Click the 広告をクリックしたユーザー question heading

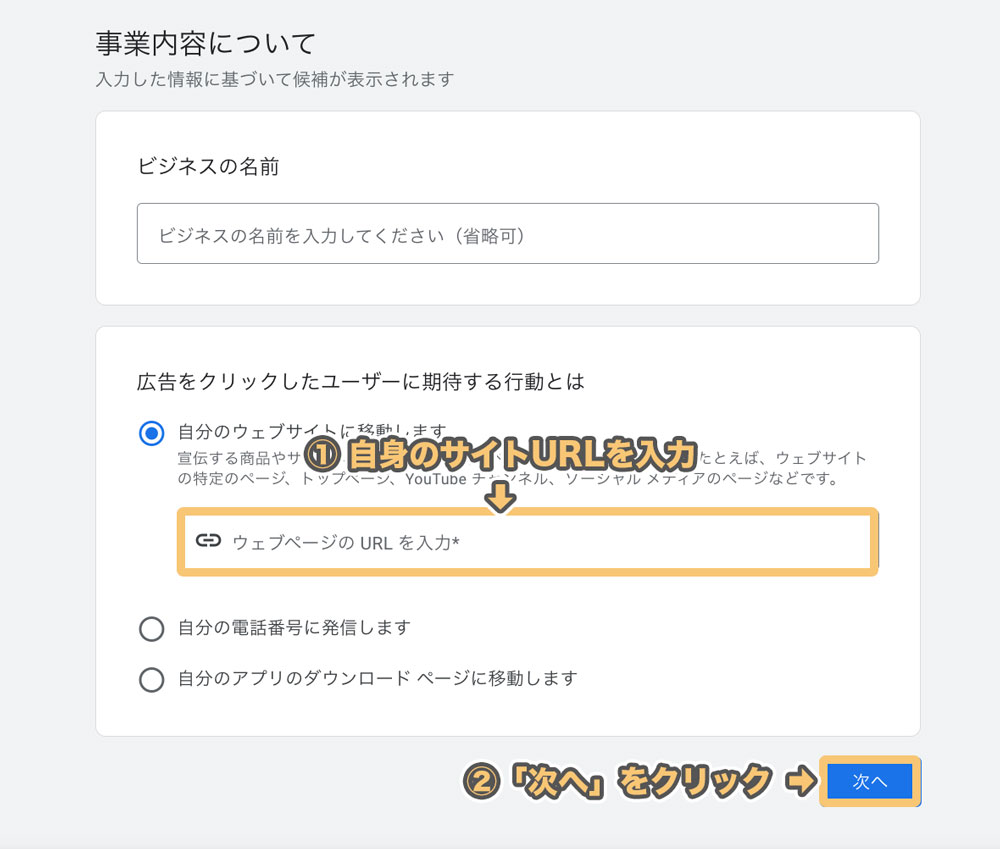[x=360, y=381]
